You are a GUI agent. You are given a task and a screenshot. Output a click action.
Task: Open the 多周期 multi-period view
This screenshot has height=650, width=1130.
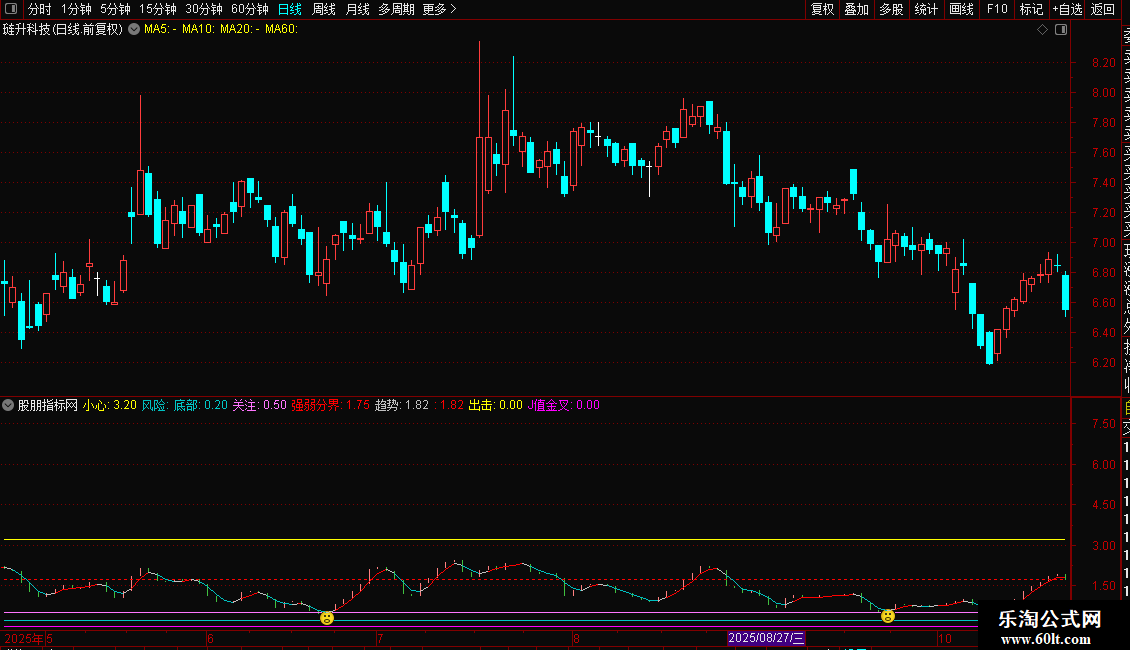[396, 9]
